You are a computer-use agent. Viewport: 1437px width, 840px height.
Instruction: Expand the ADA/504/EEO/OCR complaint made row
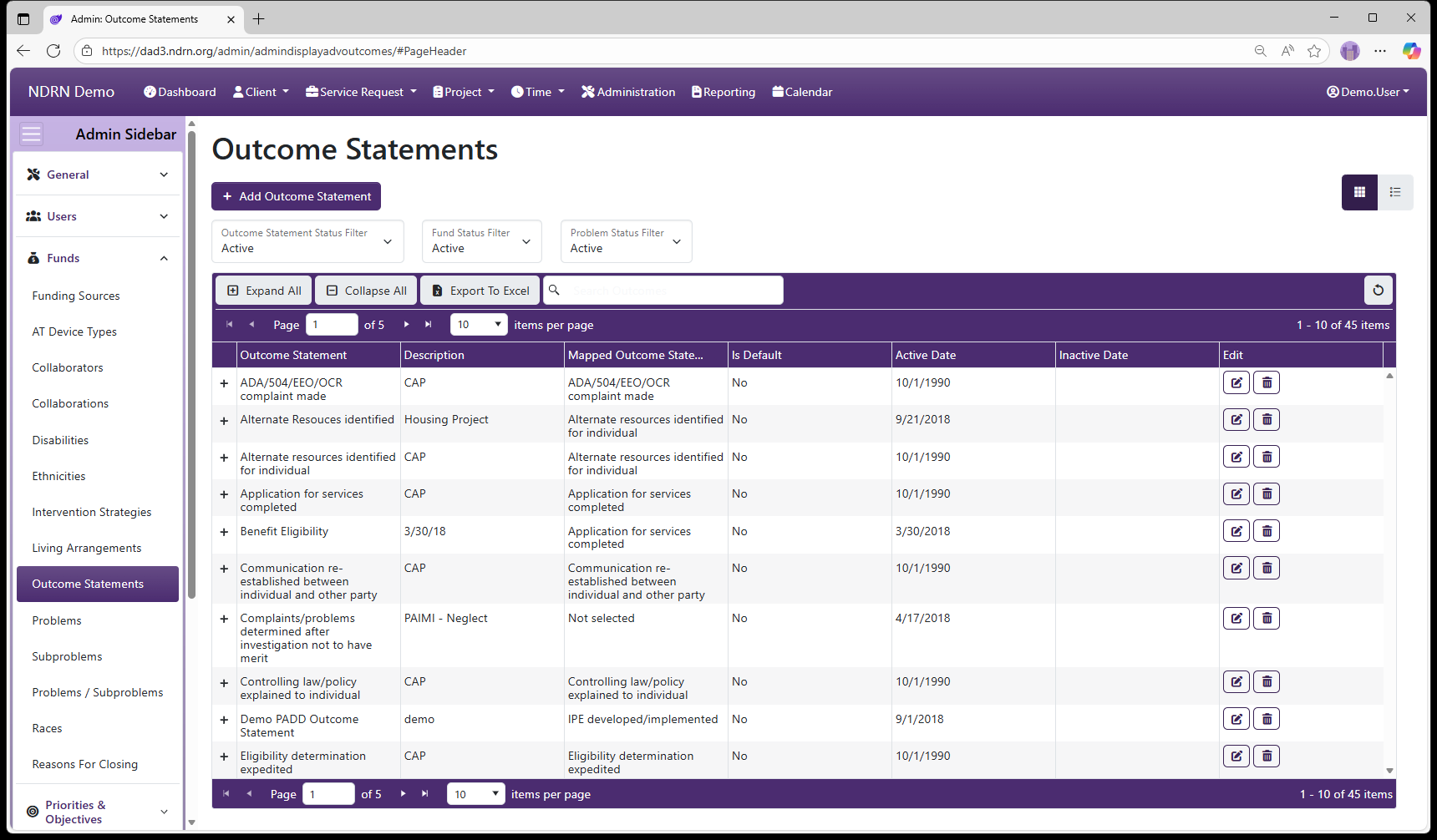coord(224,383)
